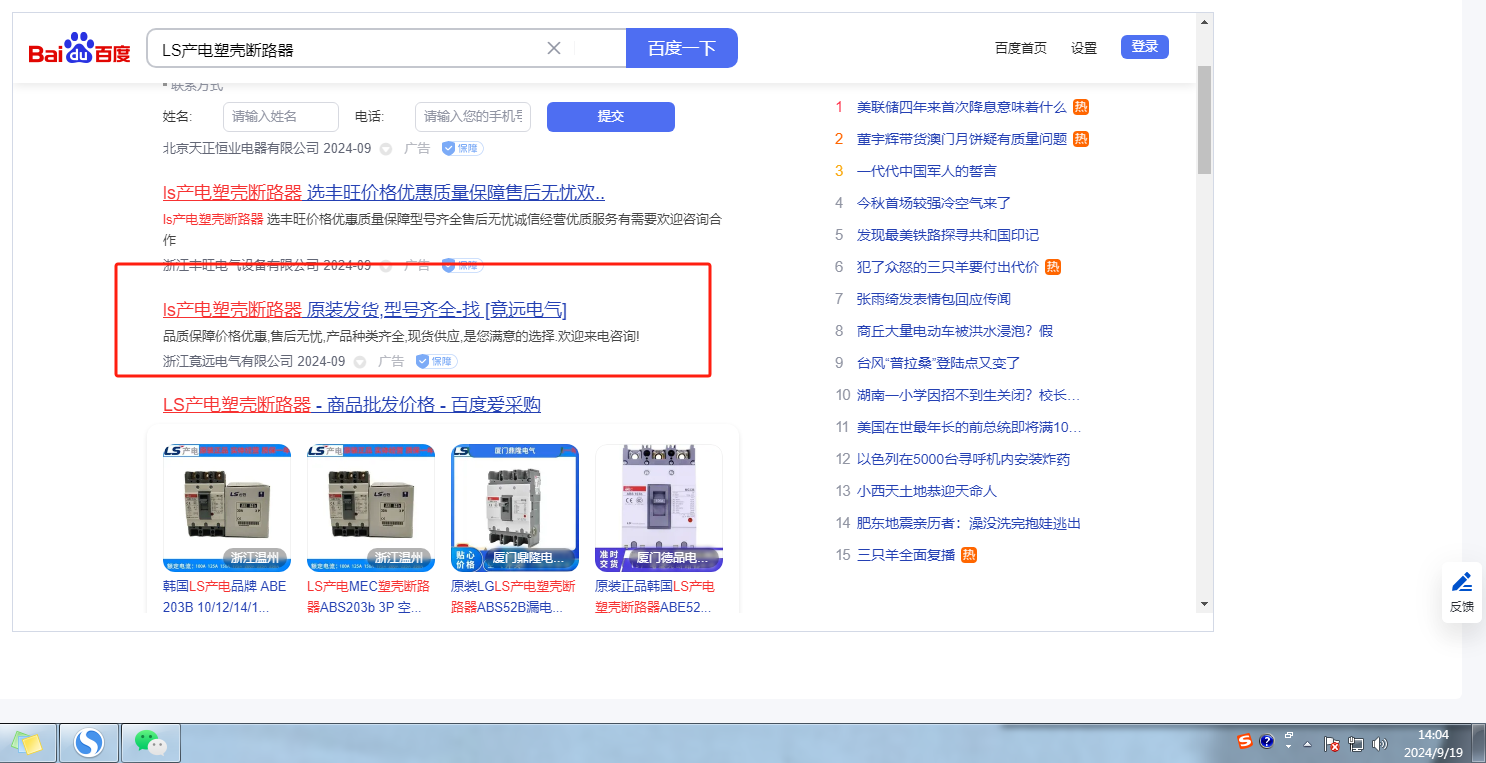Screen dimensions: 1486x763
Task: Click the 登录 login button
Action: tap(1145, 46)
